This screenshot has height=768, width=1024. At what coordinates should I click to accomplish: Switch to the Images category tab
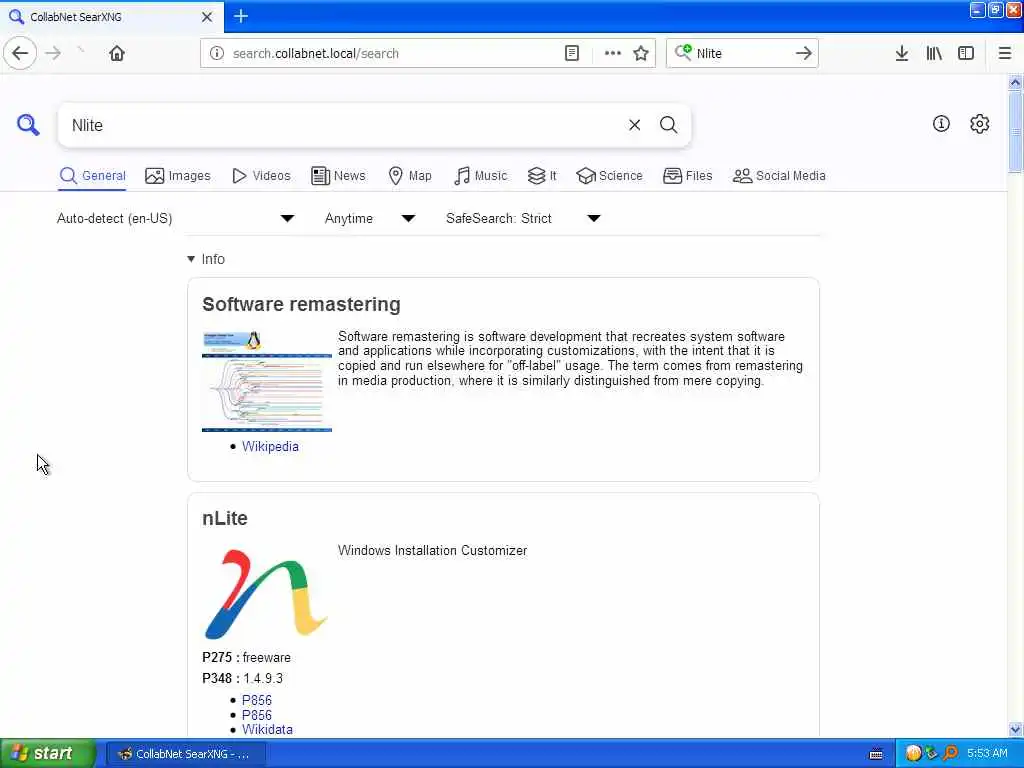pos(178,176)
